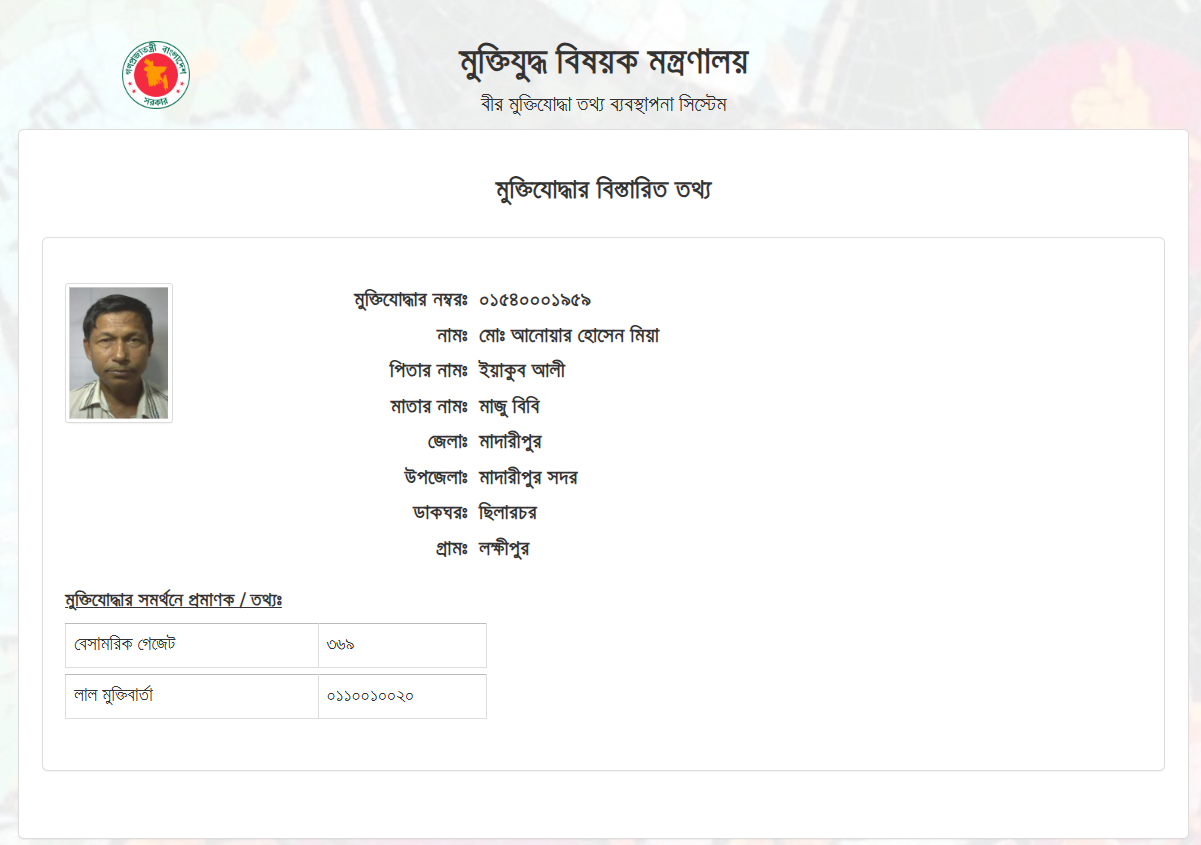Click the post office value ছিলারচর

click(509, 513)
